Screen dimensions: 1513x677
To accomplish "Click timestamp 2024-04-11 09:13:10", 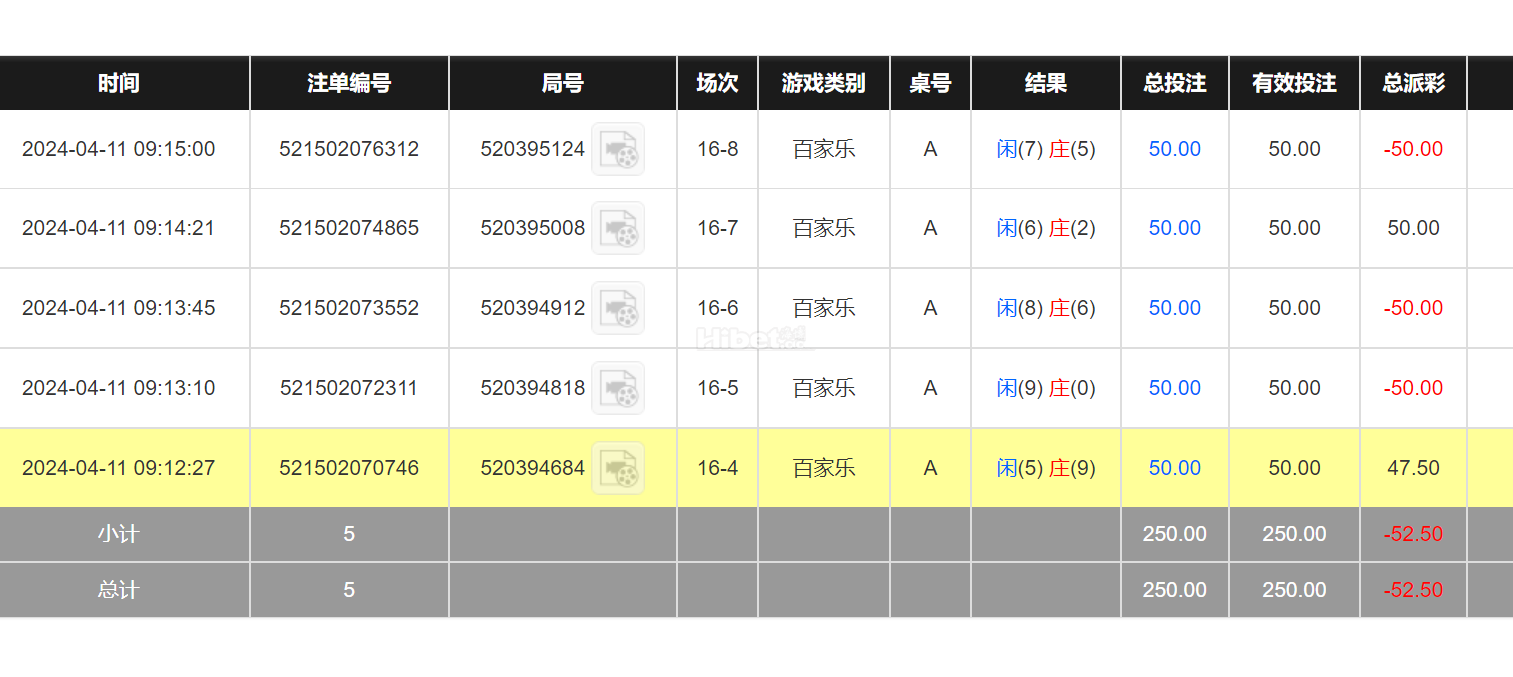I will point(118,388).
